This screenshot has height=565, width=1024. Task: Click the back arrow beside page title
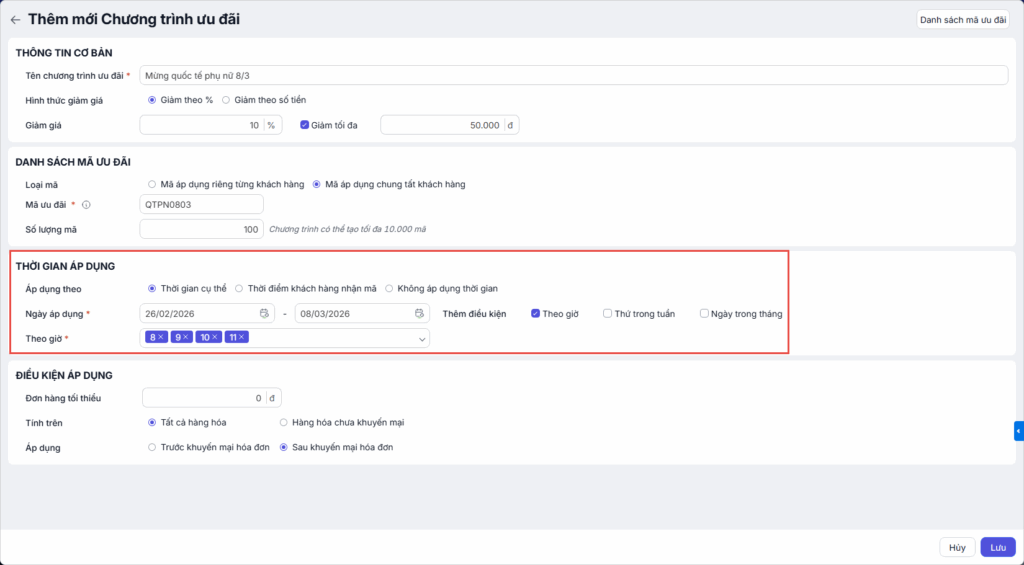click(15, 19)
